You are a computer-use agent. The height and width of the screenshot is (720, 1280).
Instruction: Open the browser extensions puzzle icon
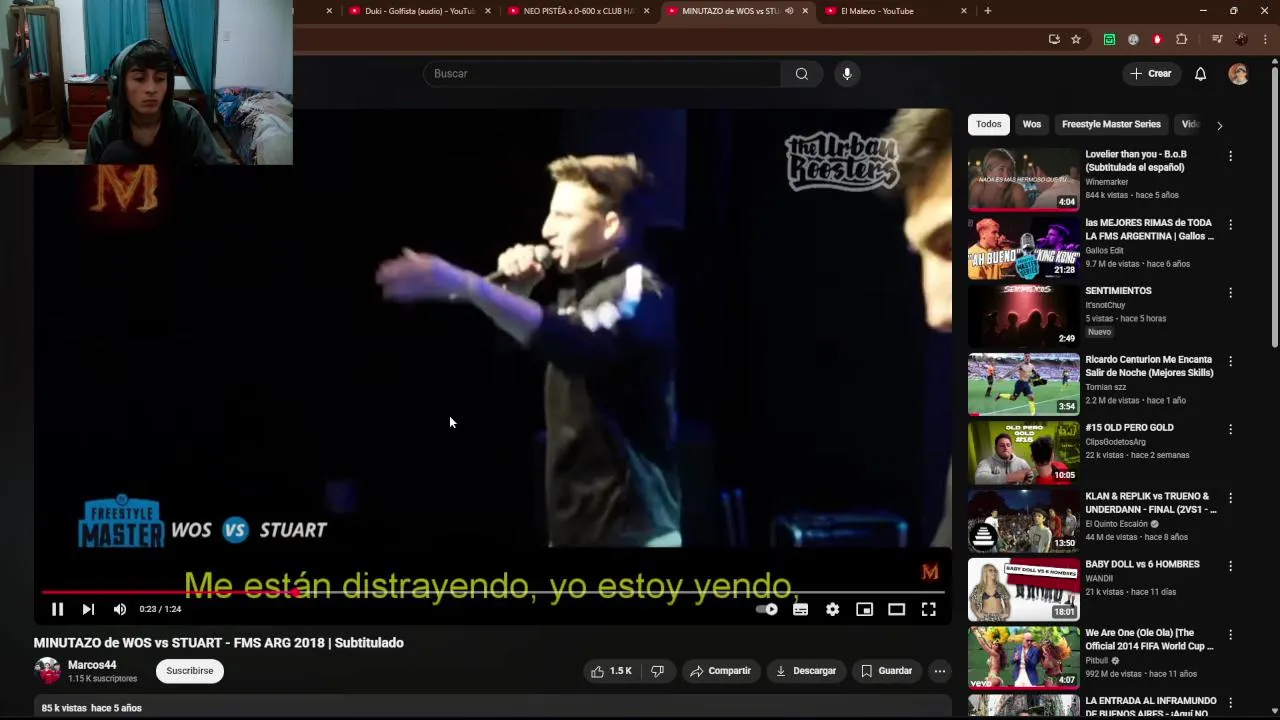click(1182, 39)
